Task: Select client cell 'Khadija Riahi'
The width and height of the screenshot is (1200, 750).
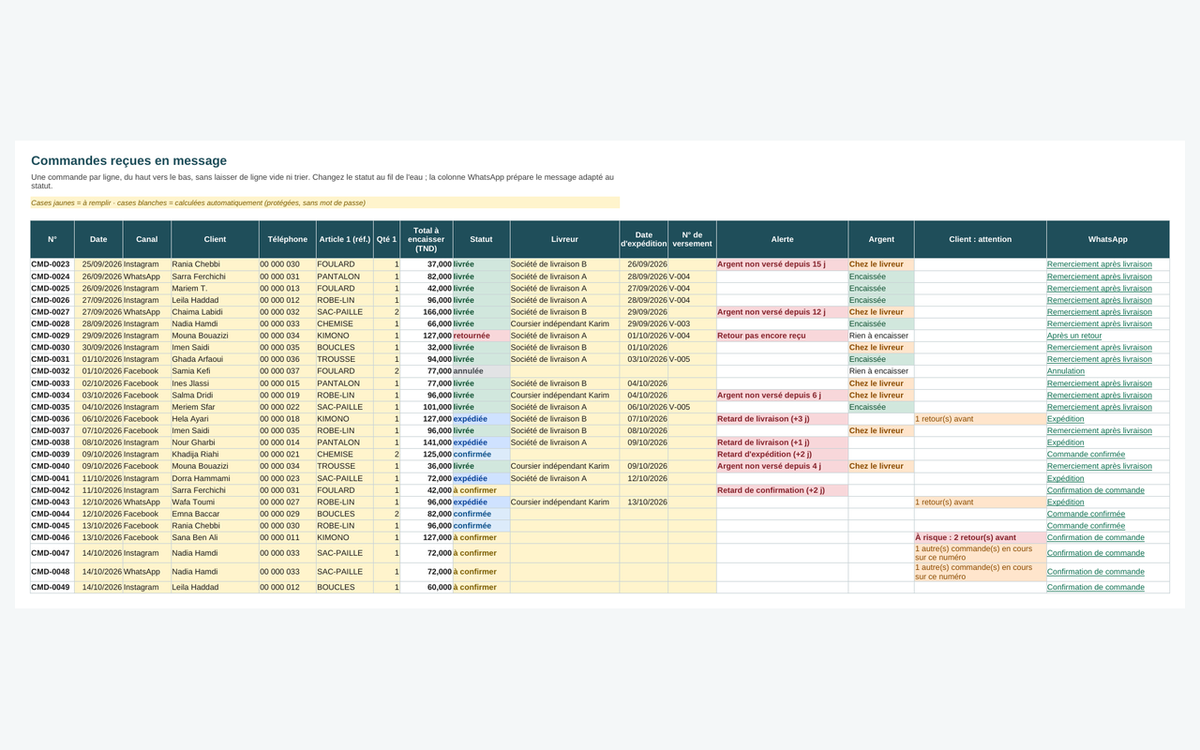Action: (x=215, y=454)
